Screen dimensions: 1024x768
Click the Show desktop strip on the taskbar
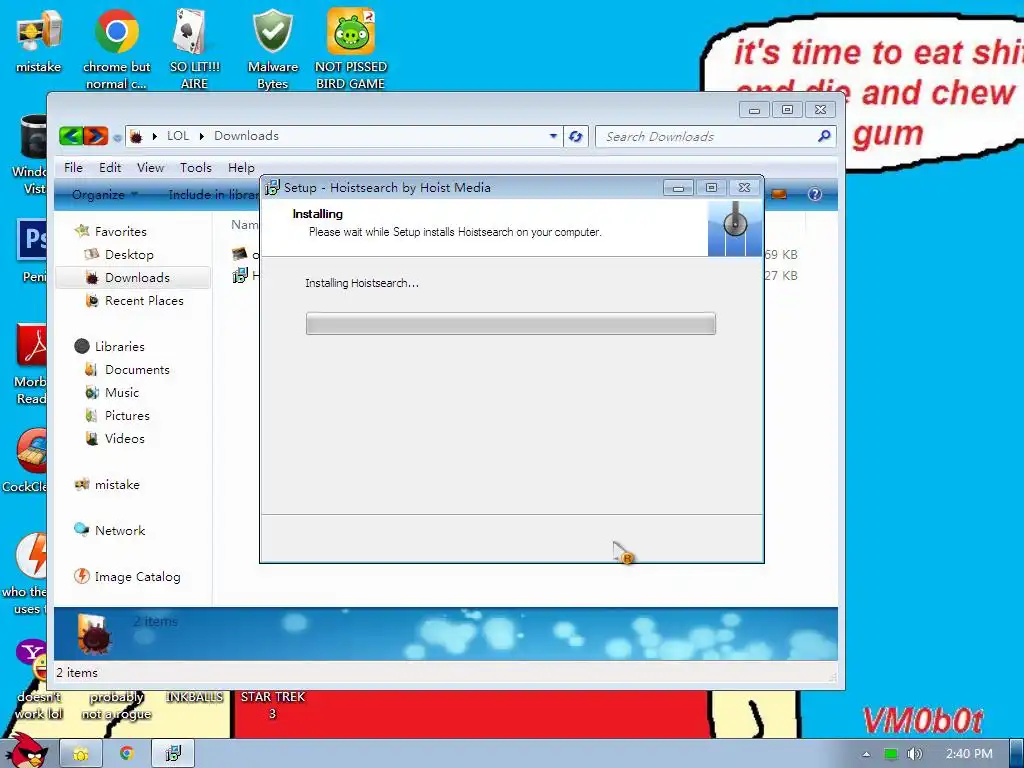[1017, 754]
